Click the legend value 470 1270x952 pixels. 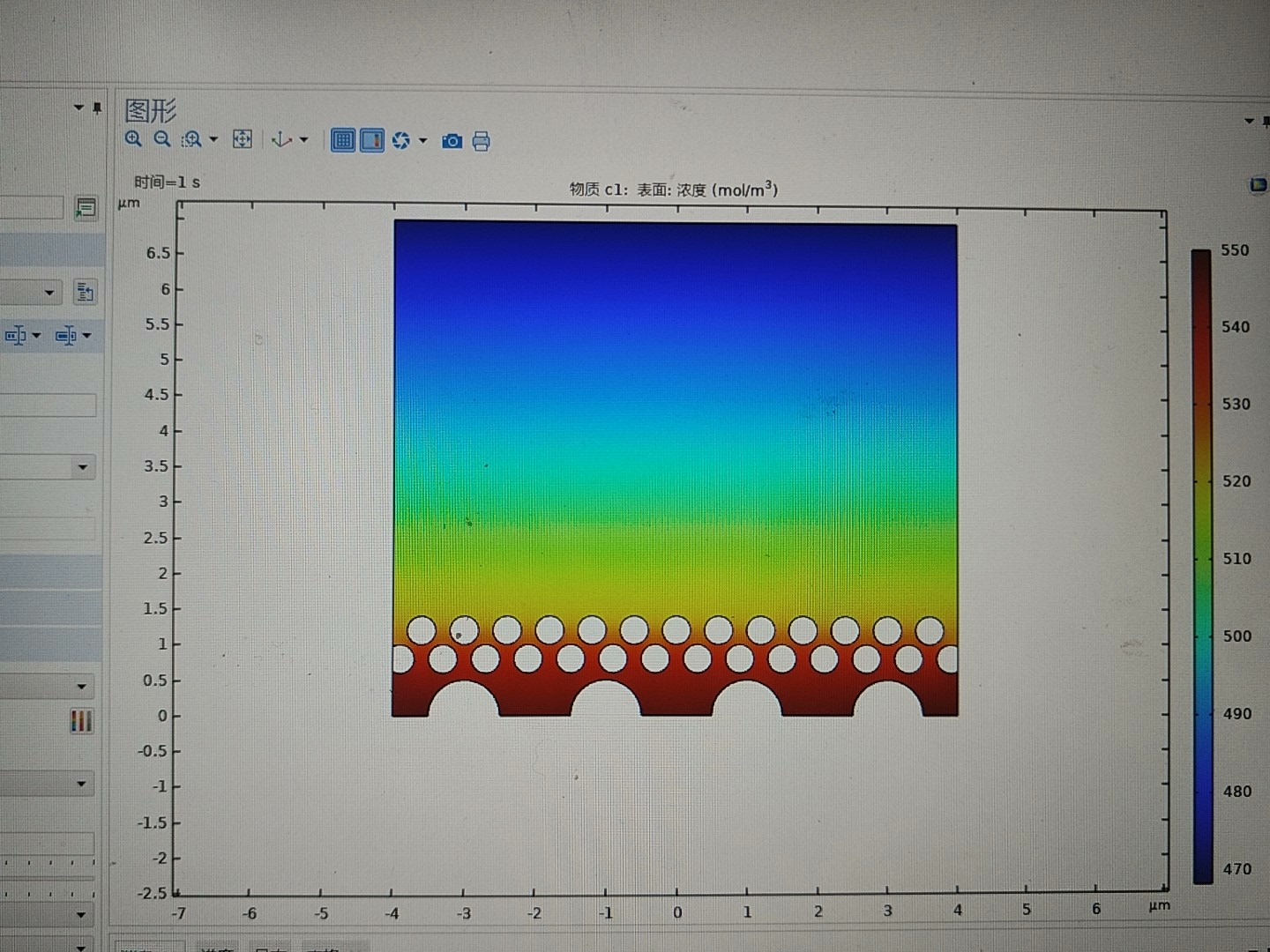pyautogui.click(x=1236, y=869)
